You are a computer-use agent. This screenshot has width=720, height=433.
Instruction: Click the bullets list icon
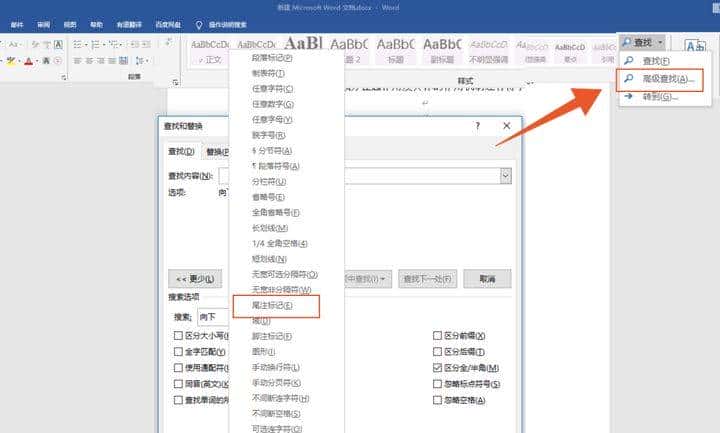[x=78, y=45]
